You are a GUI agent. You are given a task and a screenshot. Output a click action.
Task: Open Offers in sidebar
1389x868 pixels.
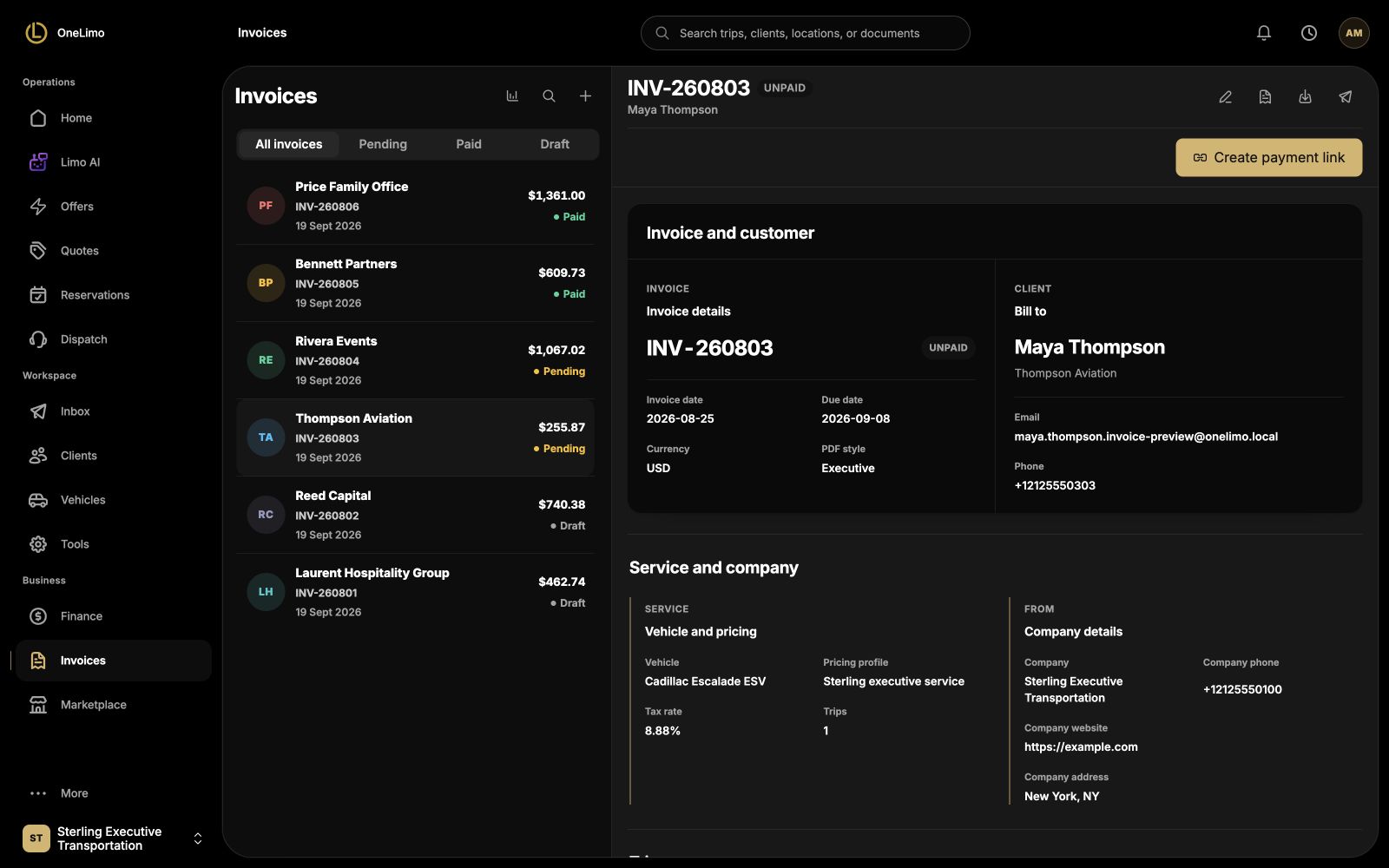pos(114,207)
